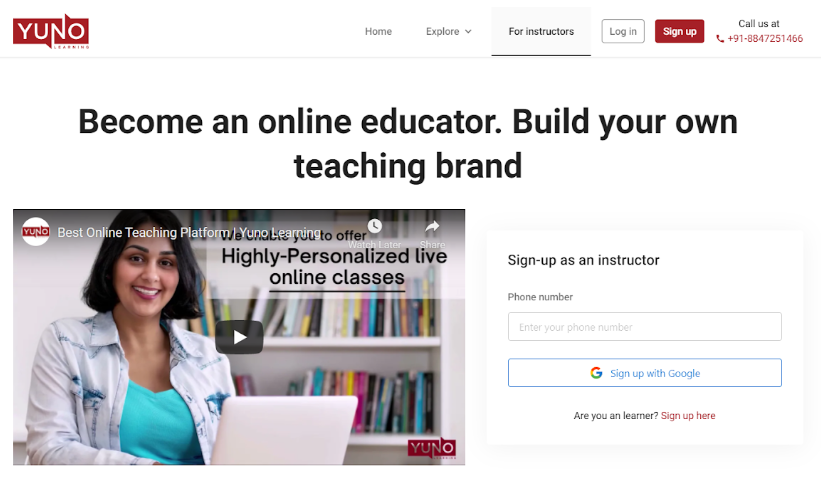Sign up with Google
The width and height of the screenshot is (821, 504).
(645, 373)
